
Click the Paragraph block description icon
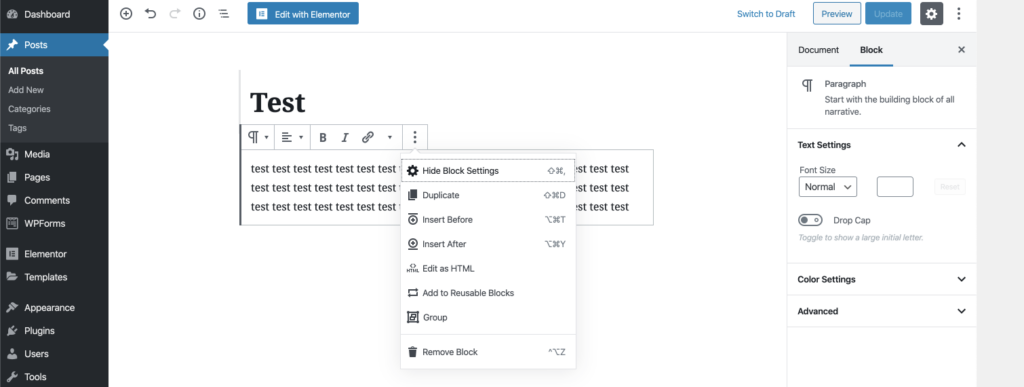(808, 85)
